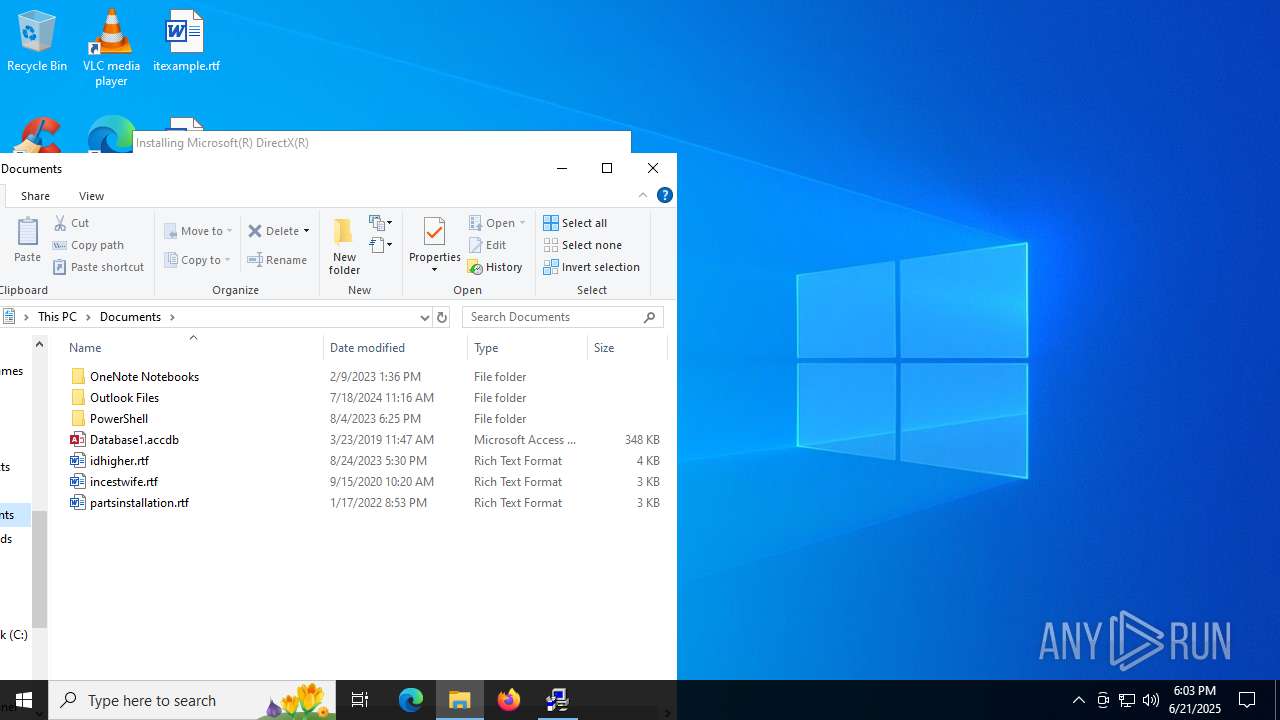Click Select all
The height and width of the screenshot is (720, 1280).
click(x=576, y=223)
